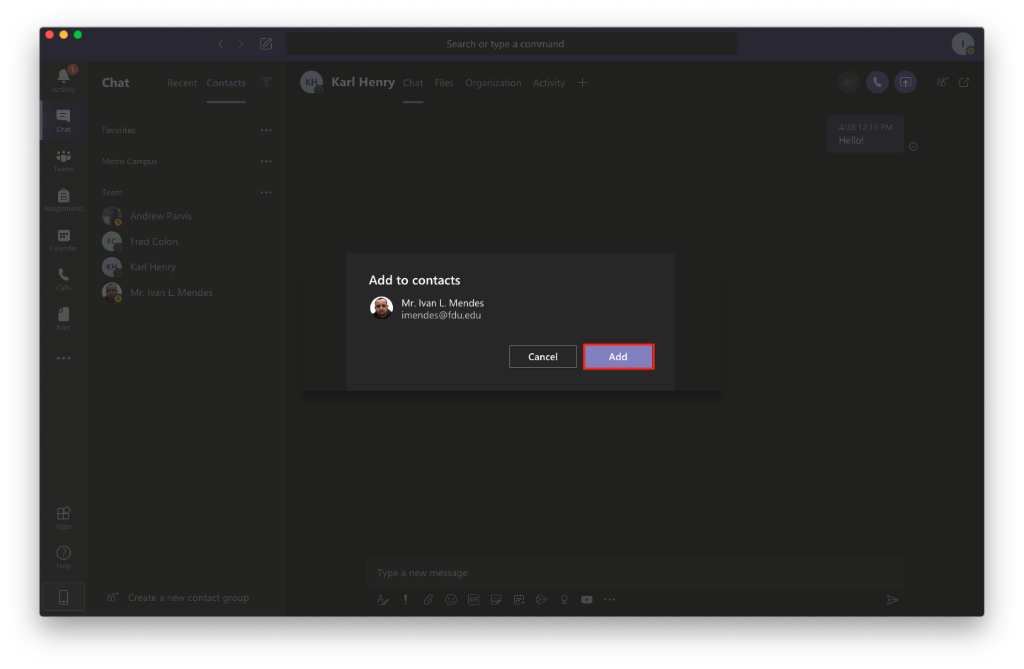Open Team group options menu

point(266,192)
